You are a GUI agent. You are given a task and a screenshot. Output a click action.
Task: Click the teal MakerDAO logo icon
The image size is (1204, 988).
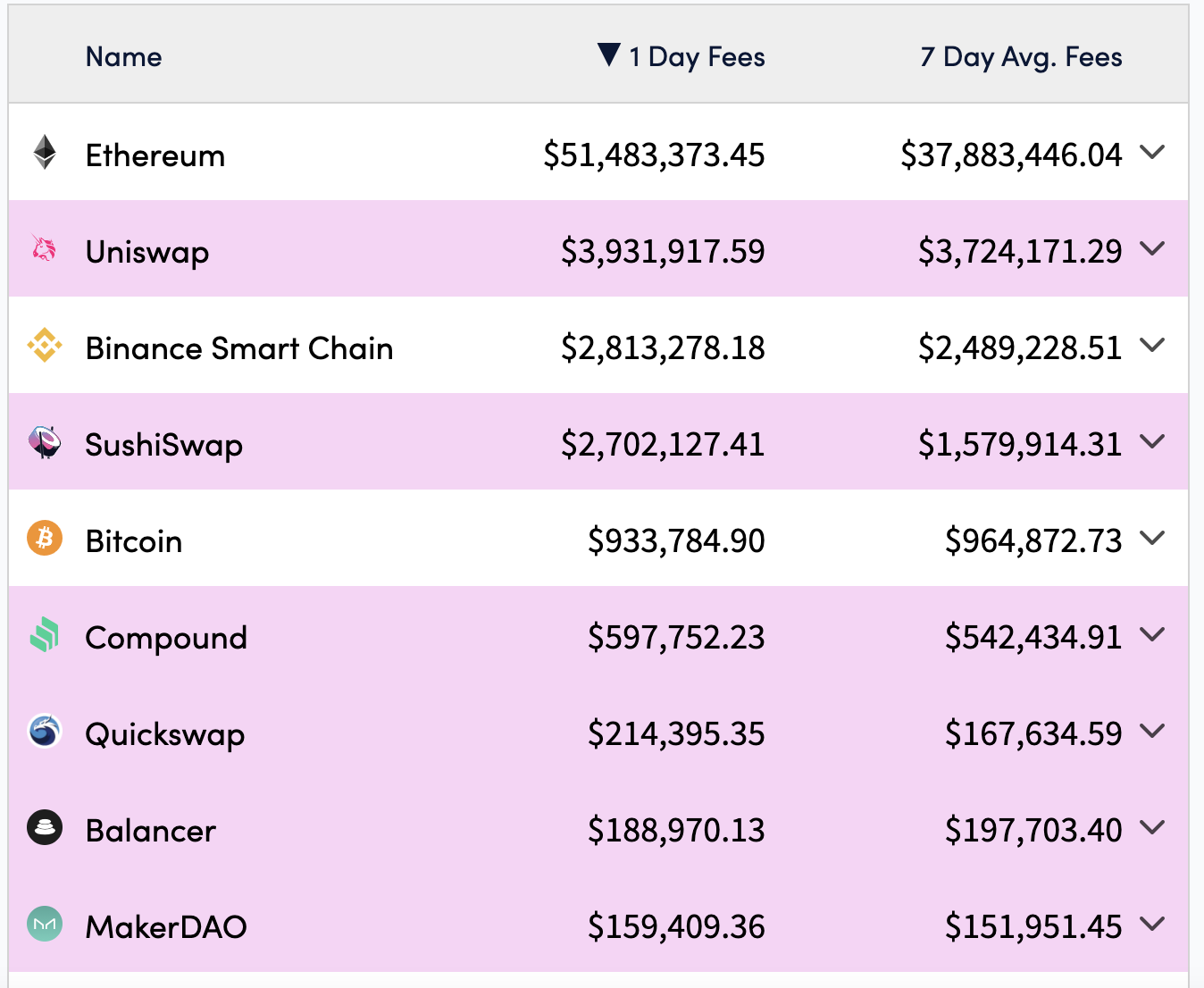tap(45, 924)
